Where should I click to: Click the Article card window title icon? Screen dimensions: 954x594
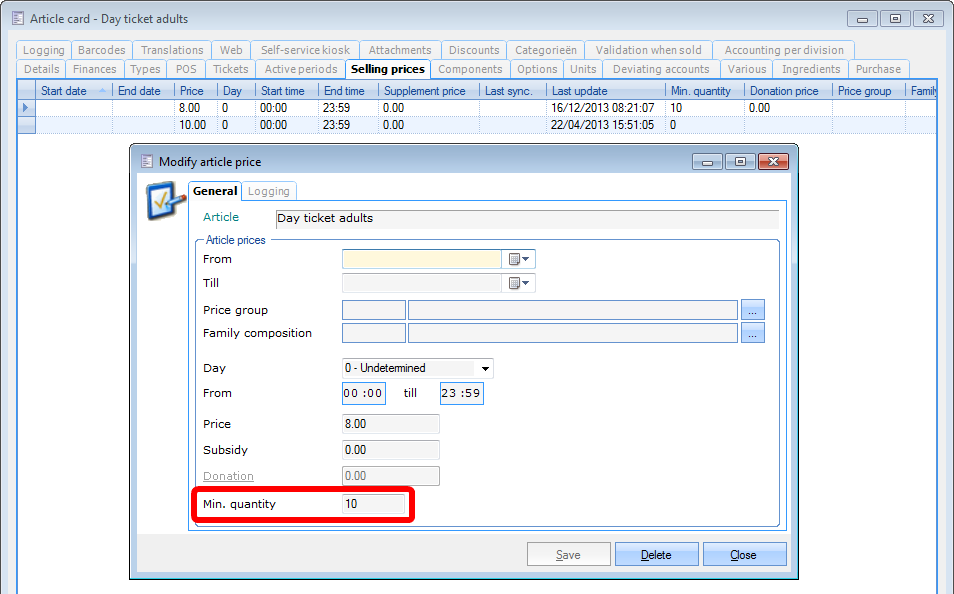[x=17, y=19]
